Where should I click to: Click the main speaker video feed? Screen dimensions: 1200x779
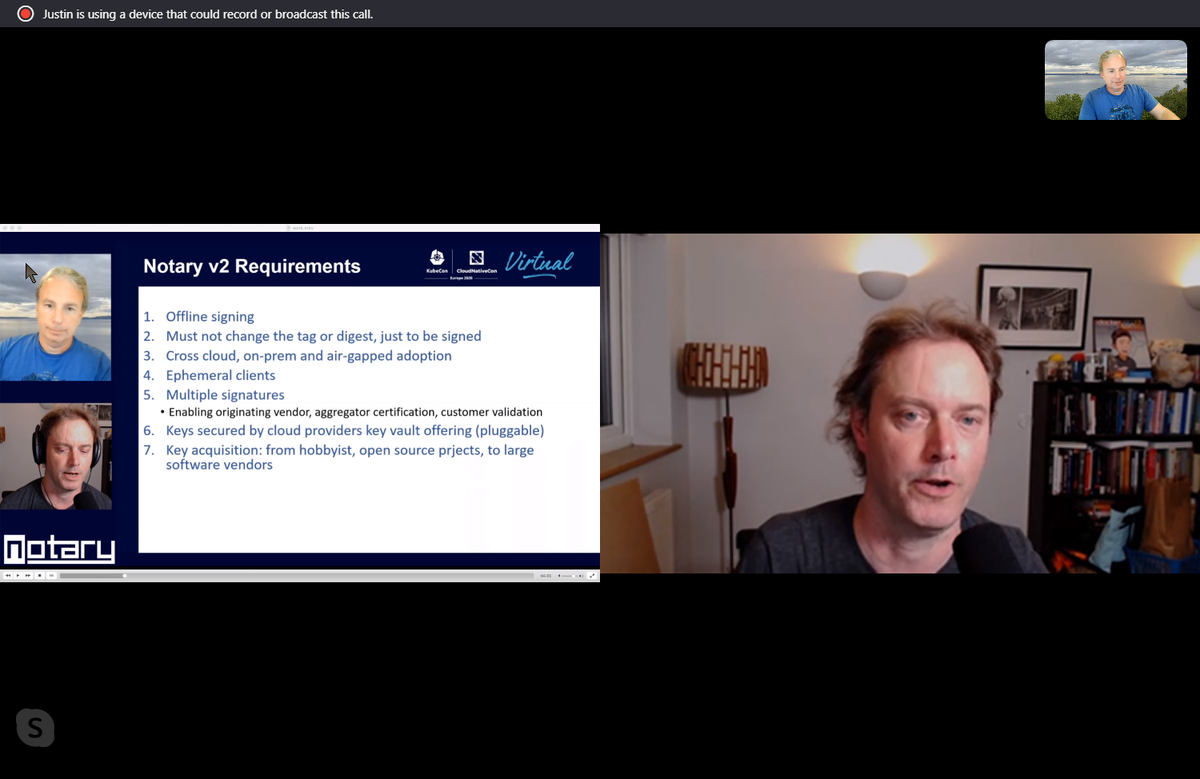[x=900, y=403]
